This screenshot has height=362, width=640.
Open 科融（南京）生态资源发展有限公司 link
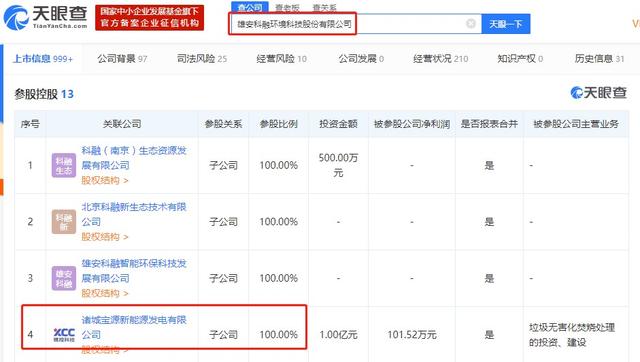[x=134, y=158]
